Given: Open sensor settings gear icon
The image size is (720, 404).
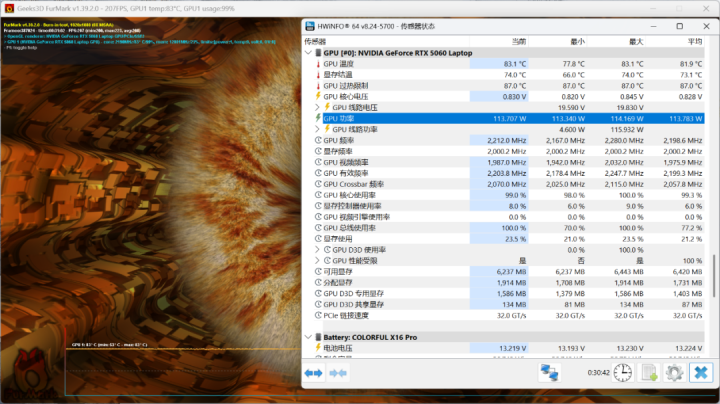Looking at the screenshot, I should 674,373.
